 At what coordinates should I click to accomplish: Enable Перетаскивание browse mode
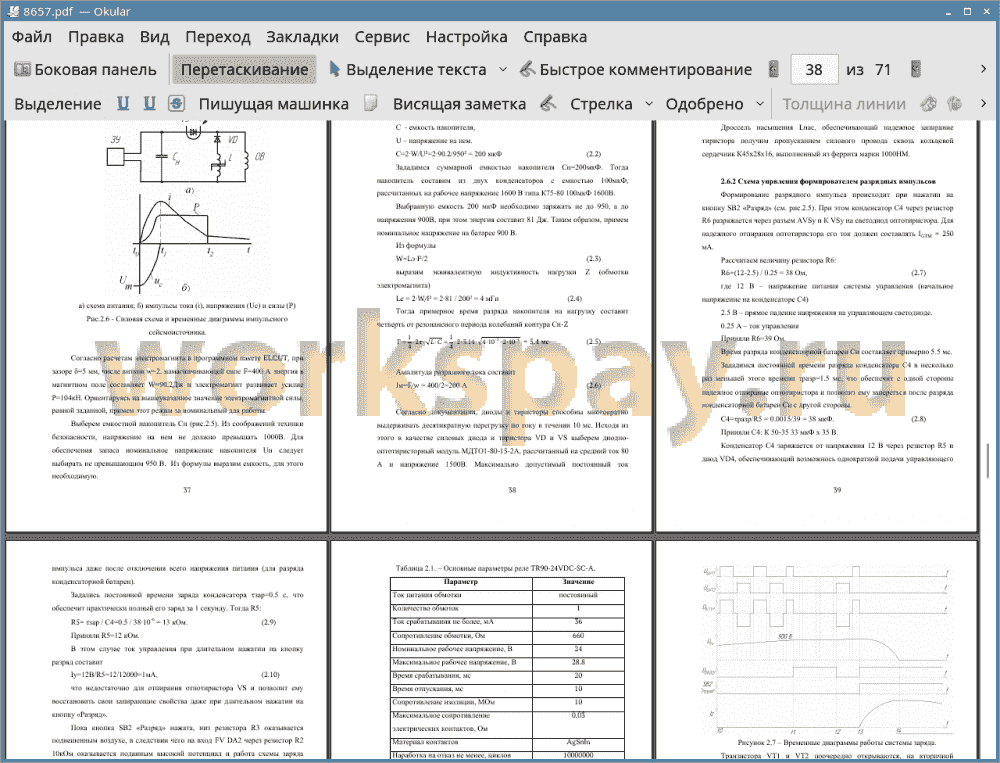245,70
